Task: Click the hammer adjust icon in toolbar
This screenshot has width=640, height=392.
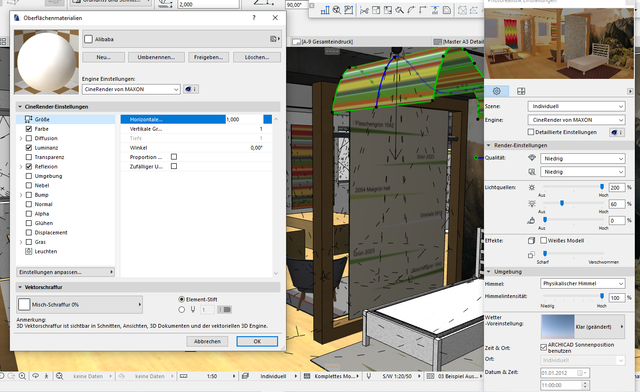Action: pos(400,11)
